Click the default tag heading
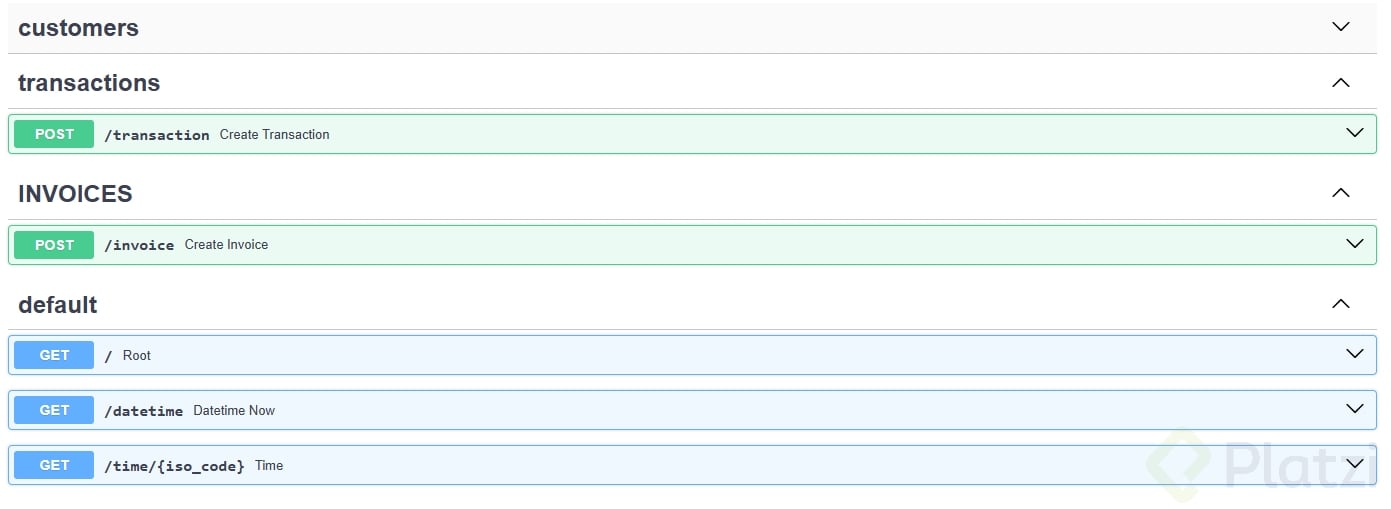Screen dimensions: 1391x509 click(x=58, y=305)
